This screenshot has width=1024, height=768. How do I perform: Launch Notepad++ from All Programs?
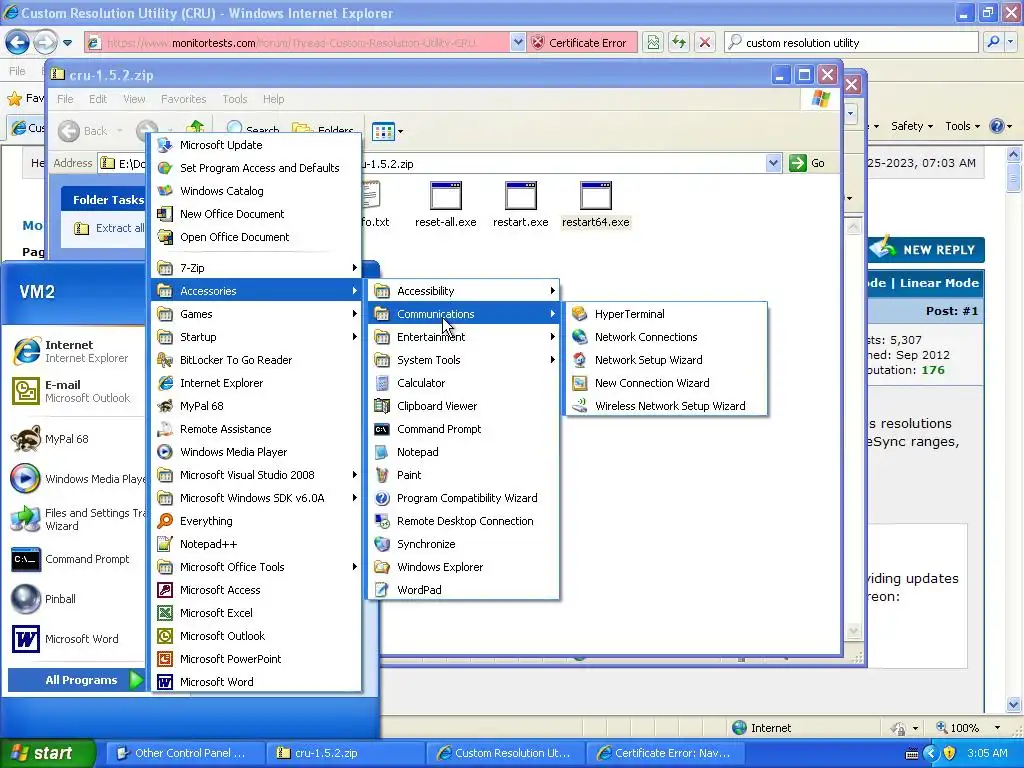click(256, 544)
